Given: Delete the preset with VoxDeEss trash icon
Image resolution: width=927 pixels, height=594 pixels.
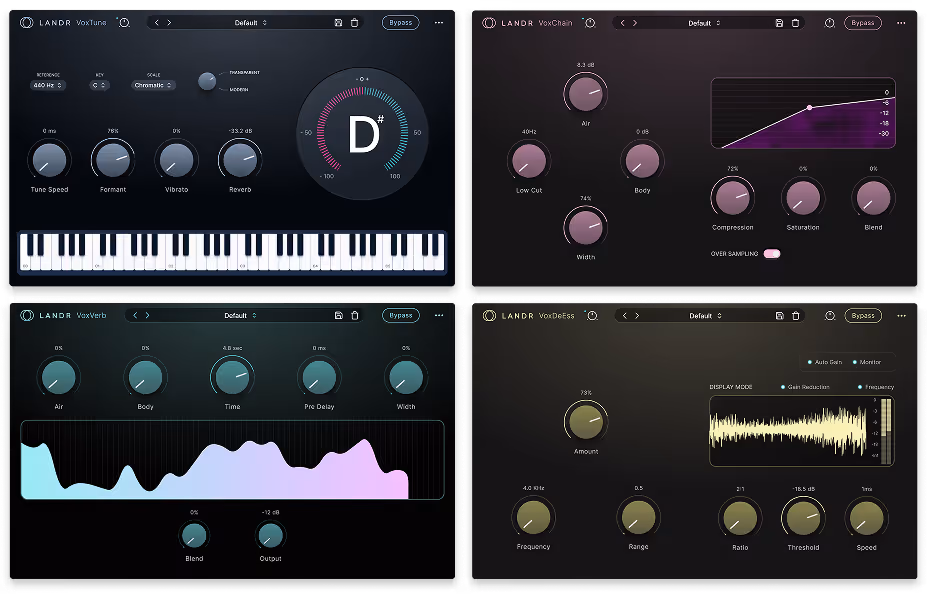Looking at the screenshot, I should 796,316.
